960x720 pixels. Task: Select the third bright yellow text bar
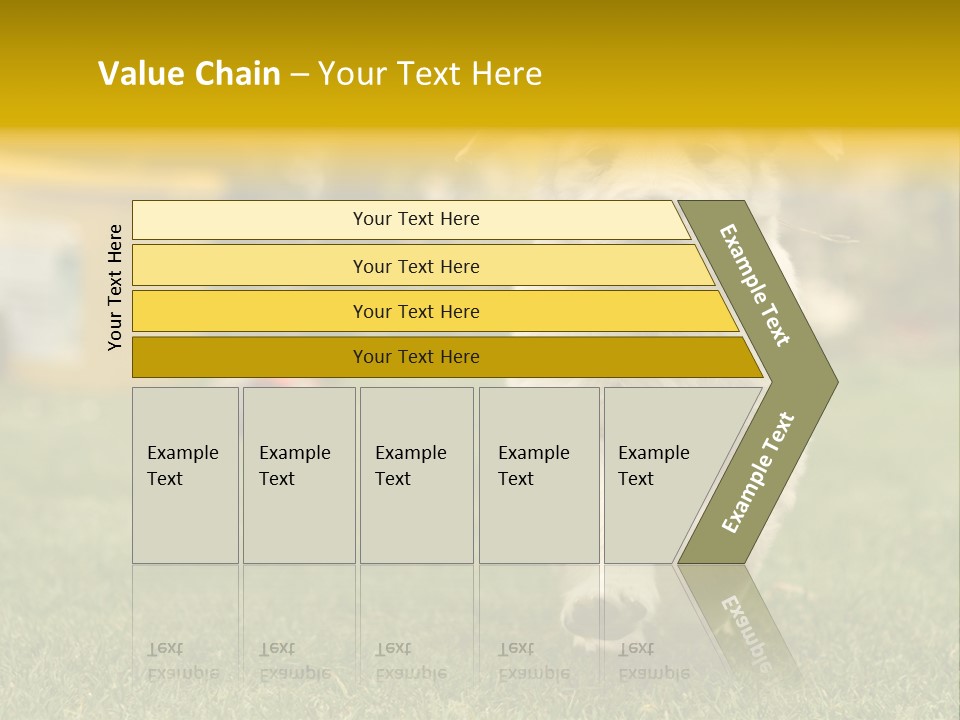click(x=435, y=311)
